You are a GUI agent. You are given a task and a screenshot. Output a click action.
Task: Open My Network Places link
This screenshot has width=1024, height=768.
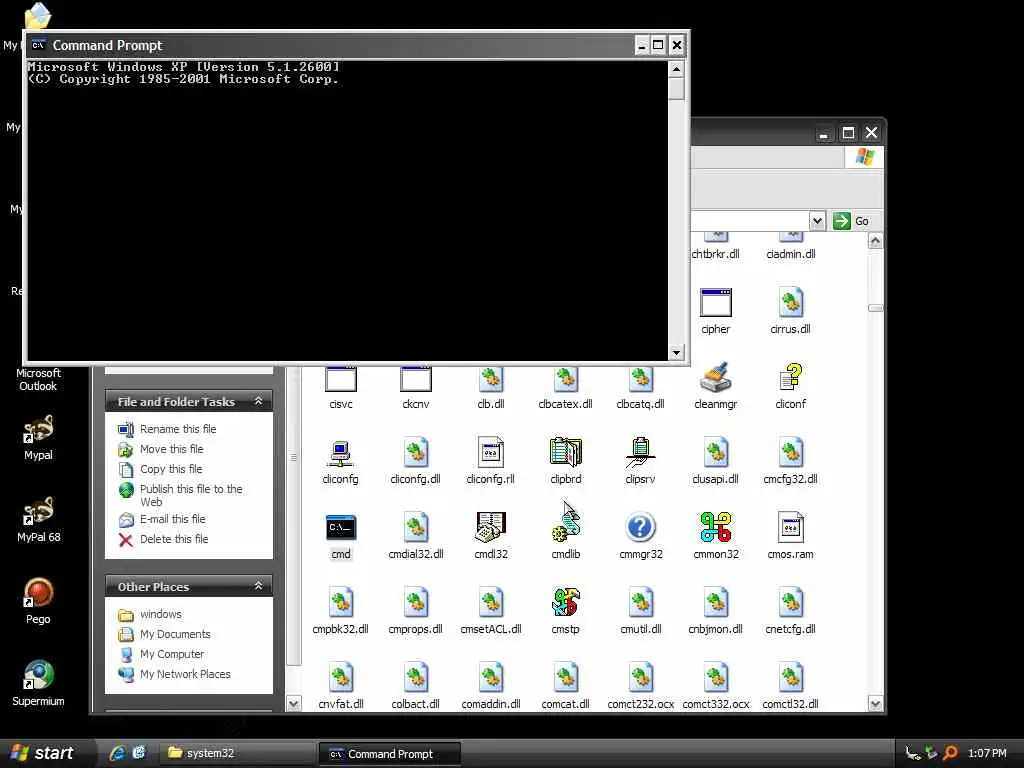point(185,674)
